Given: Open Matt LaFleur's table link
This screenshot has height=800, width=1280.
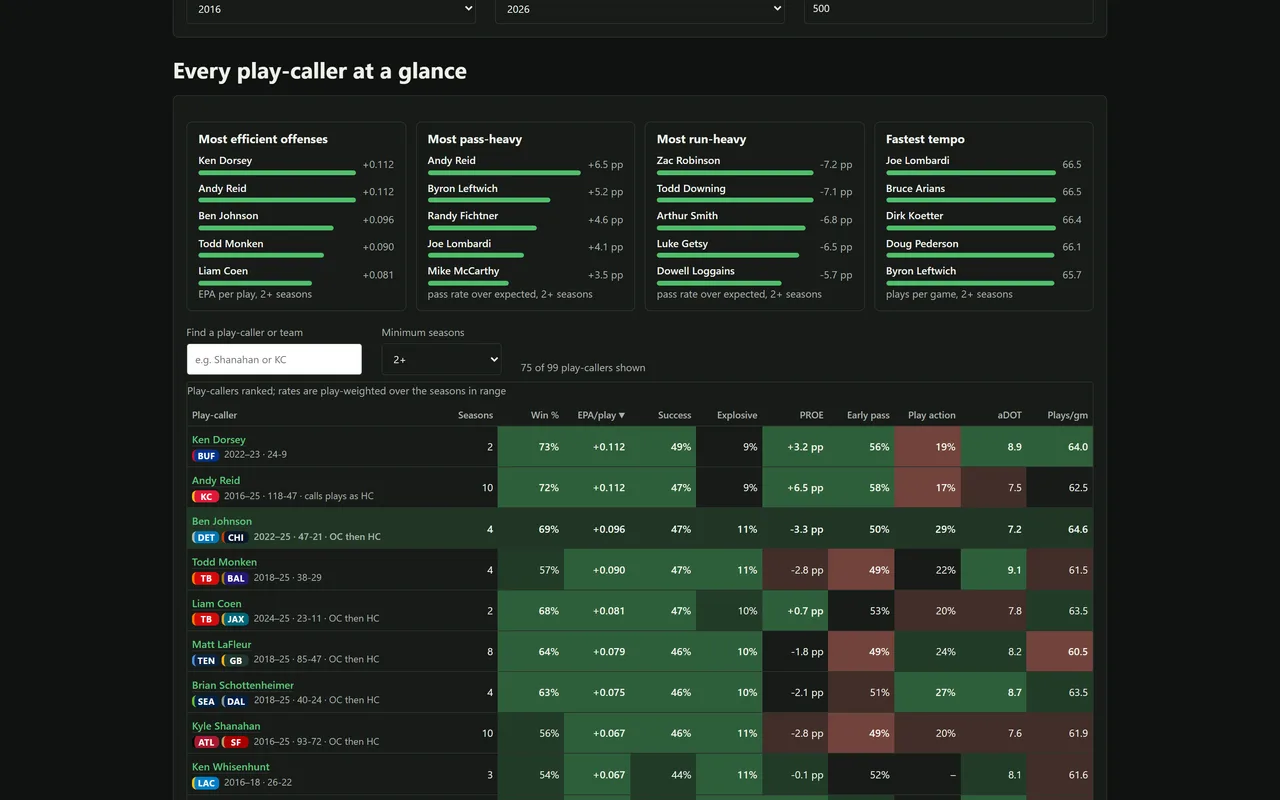Looking at the screenshot, I should tap(222, 645).
